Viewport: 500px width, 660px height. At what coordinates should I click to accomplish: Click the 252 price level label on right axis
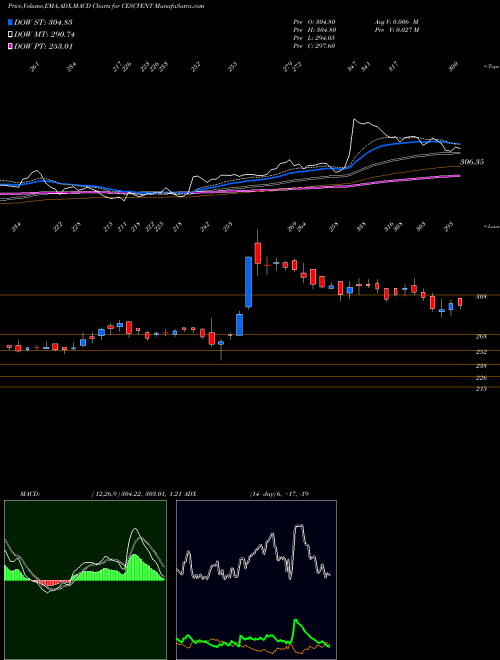click(x=481, y=352)
